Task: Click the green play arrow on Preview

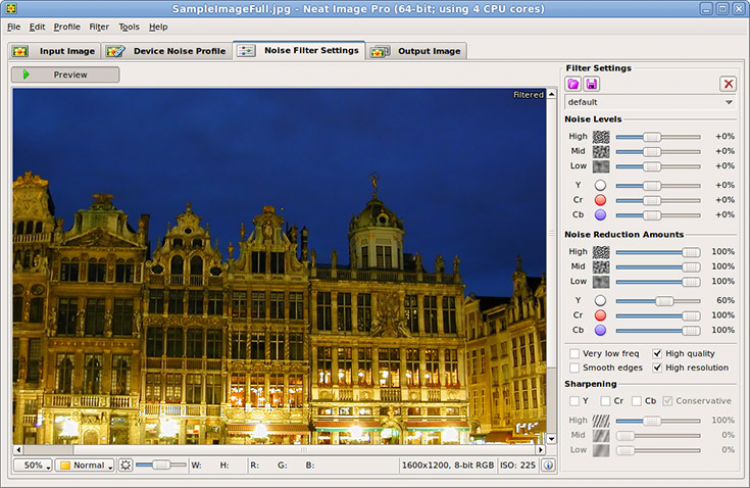Action: click(26, 75)
